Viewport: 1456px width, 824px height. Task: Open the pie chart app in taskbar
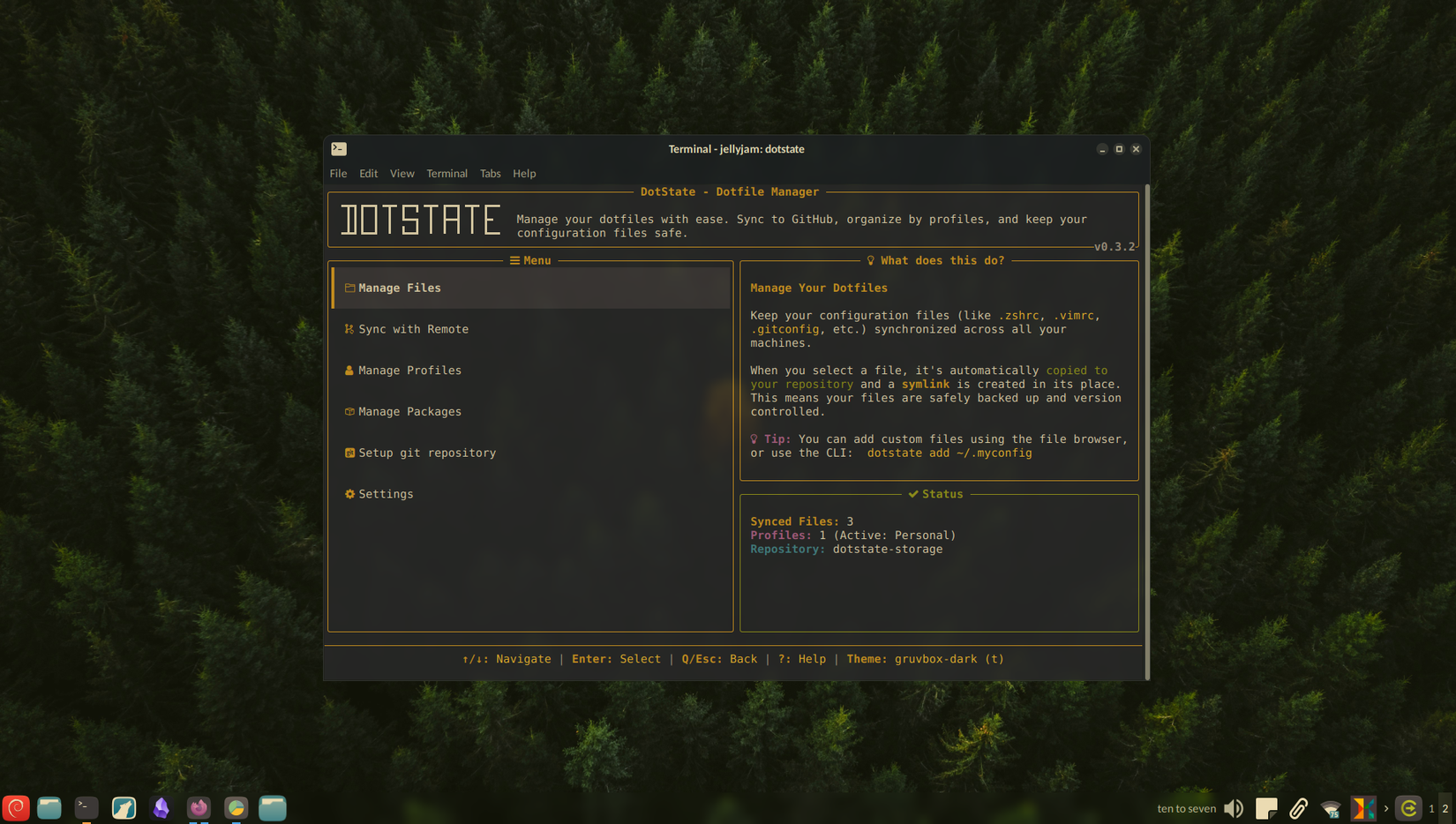[236, 807]
